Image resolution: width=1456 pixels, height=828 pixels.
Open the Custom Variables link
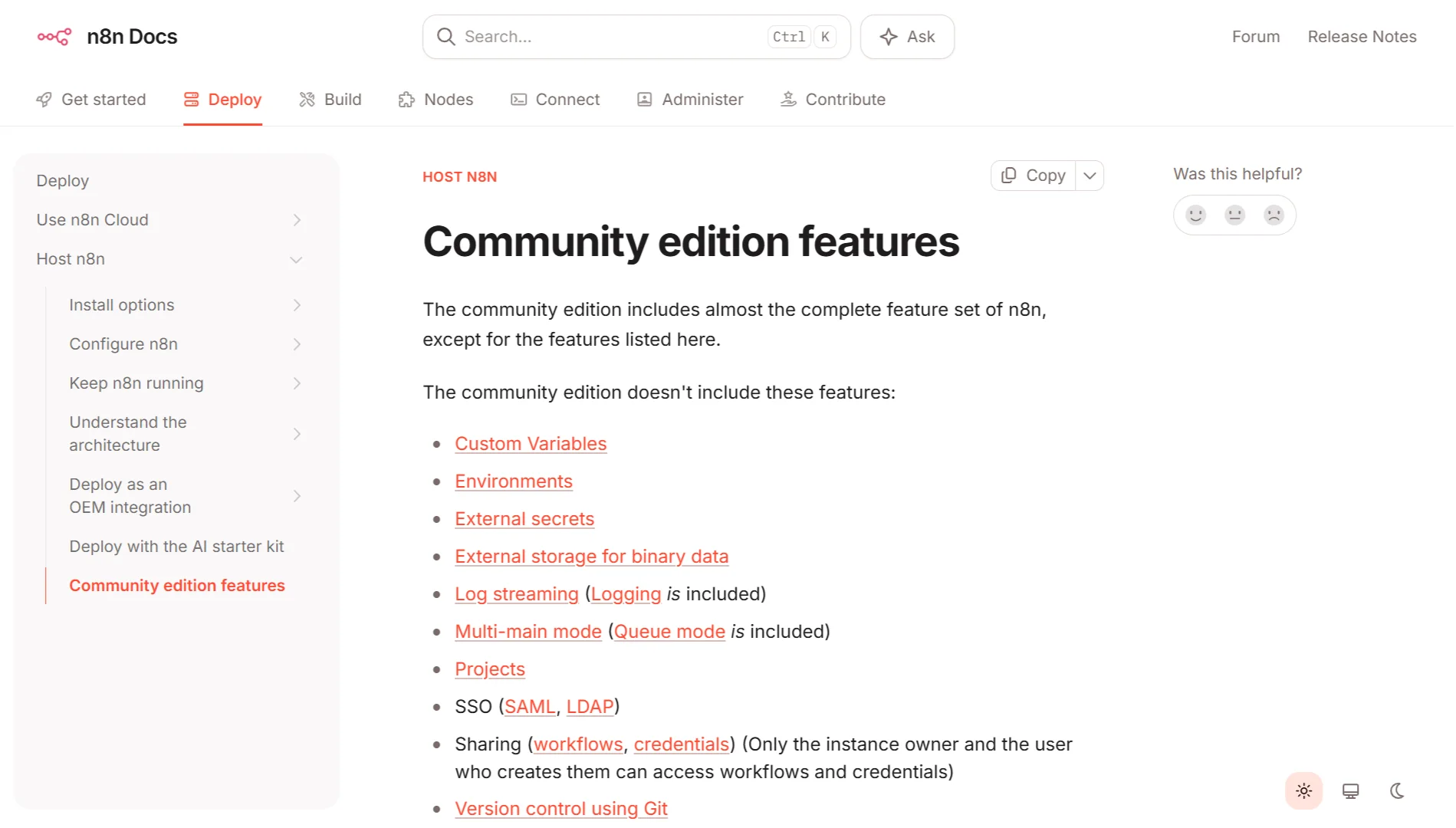531,444
